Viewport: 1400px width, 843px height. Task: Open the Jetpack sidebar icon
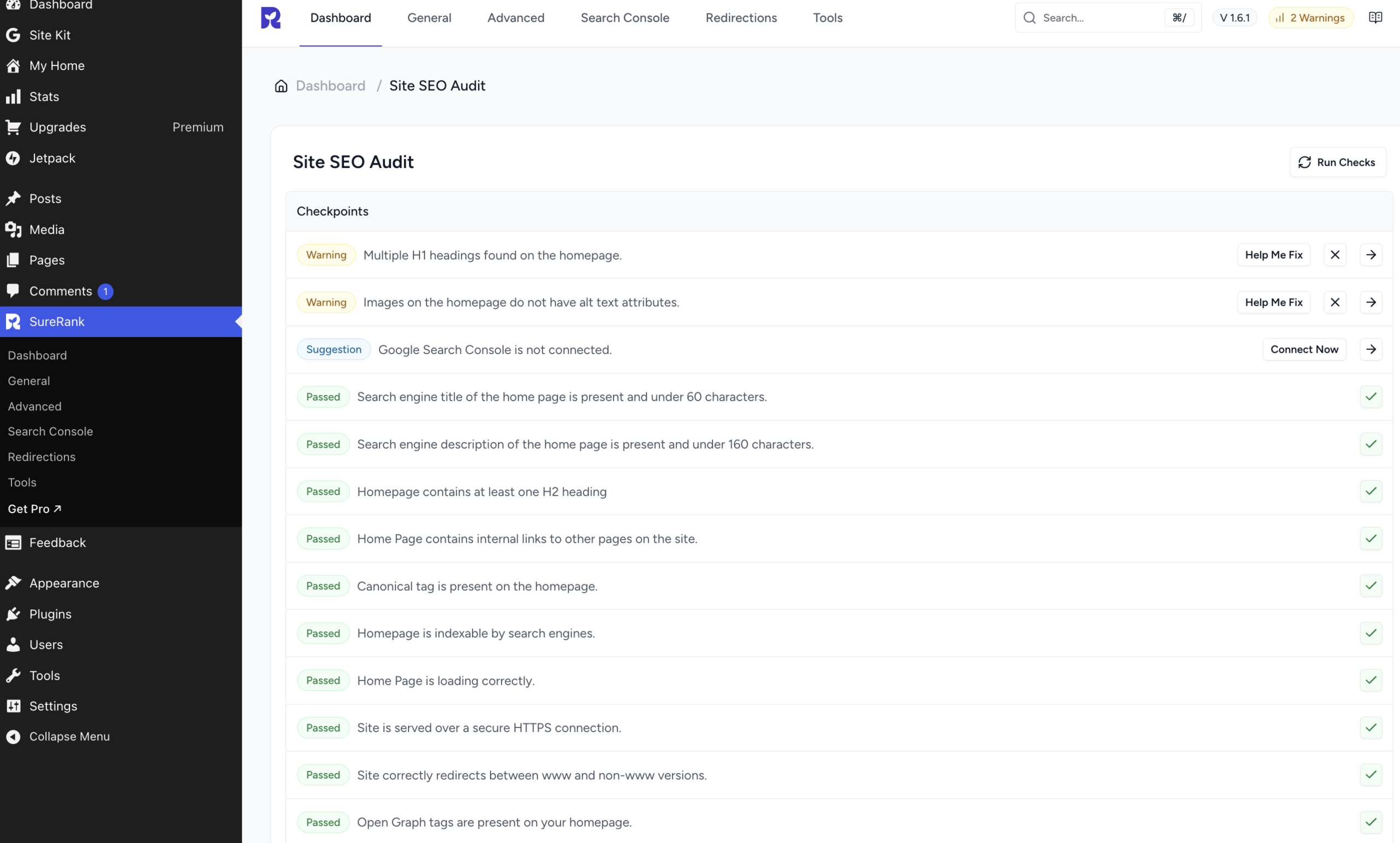tap(13, 158)
